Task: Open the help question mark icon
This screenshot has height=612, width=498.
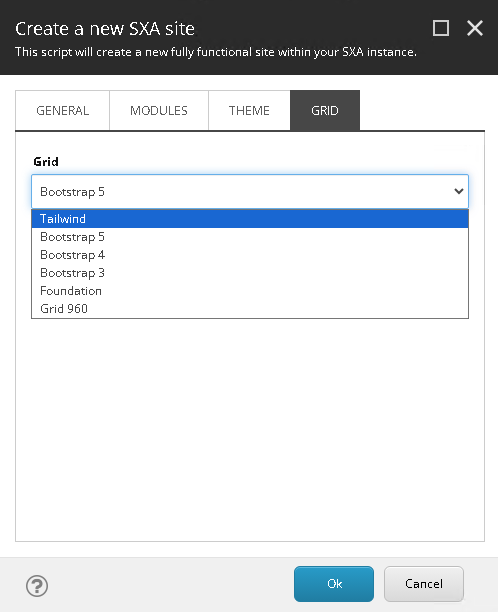Action: 37,585
